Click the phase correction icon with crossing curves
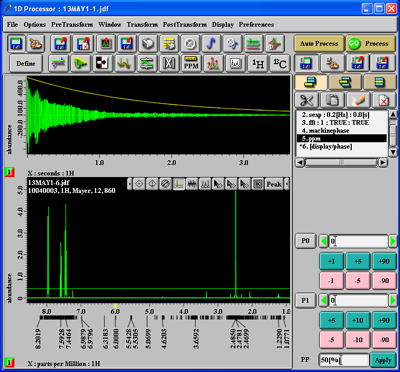Screen dimensions: 400x372 coord(275,44)
